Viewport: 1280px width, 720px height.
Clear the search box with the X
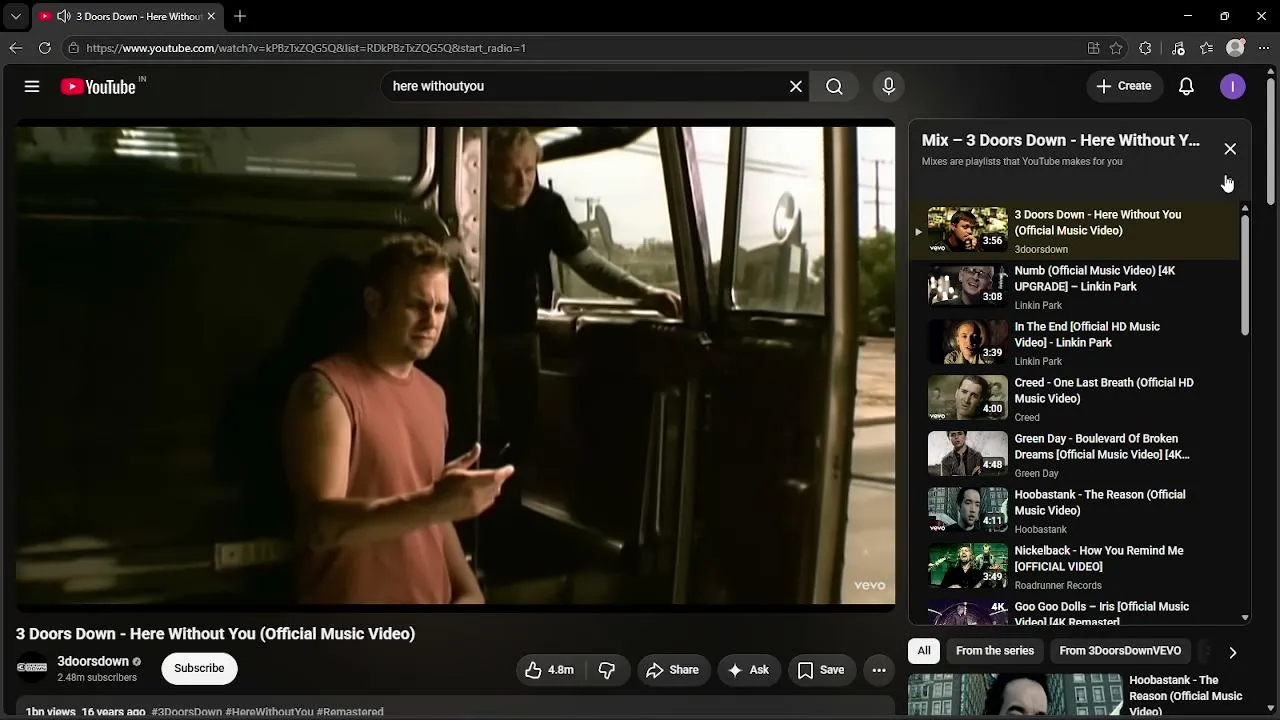(796, 86)
